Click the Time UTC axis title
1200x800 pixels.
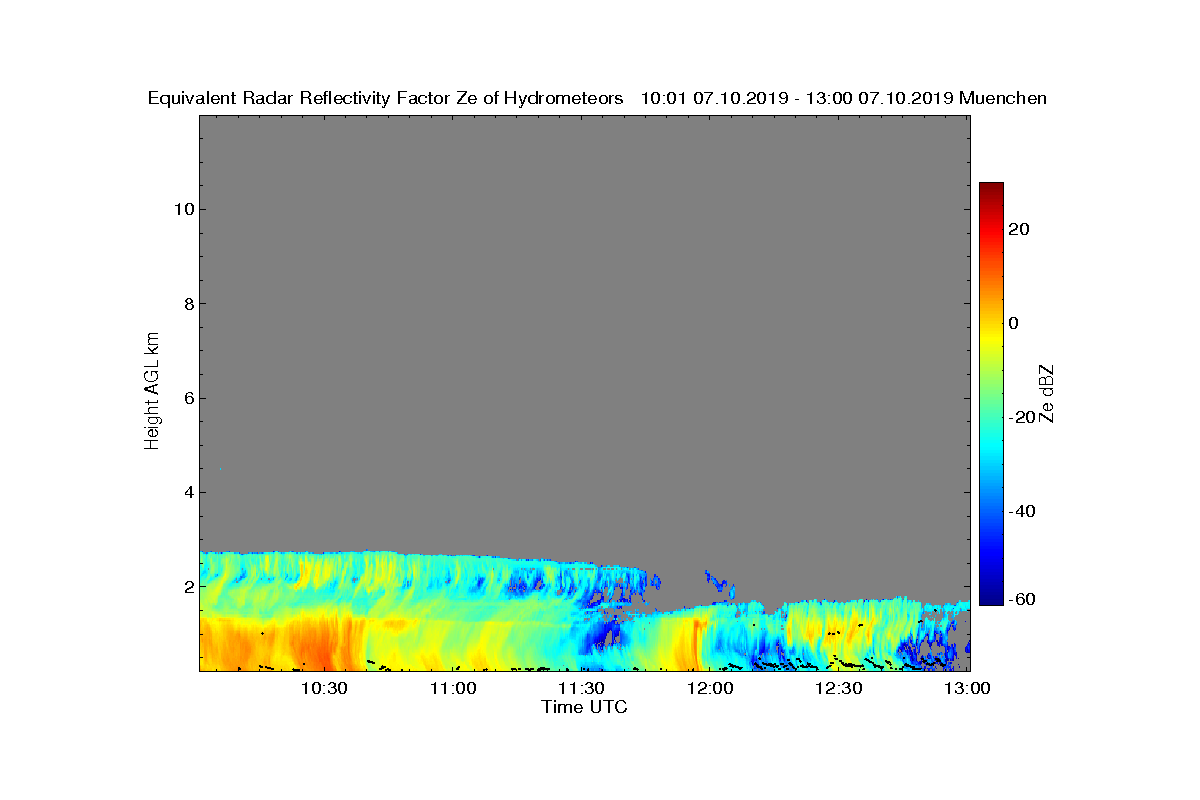pos(585,707)
